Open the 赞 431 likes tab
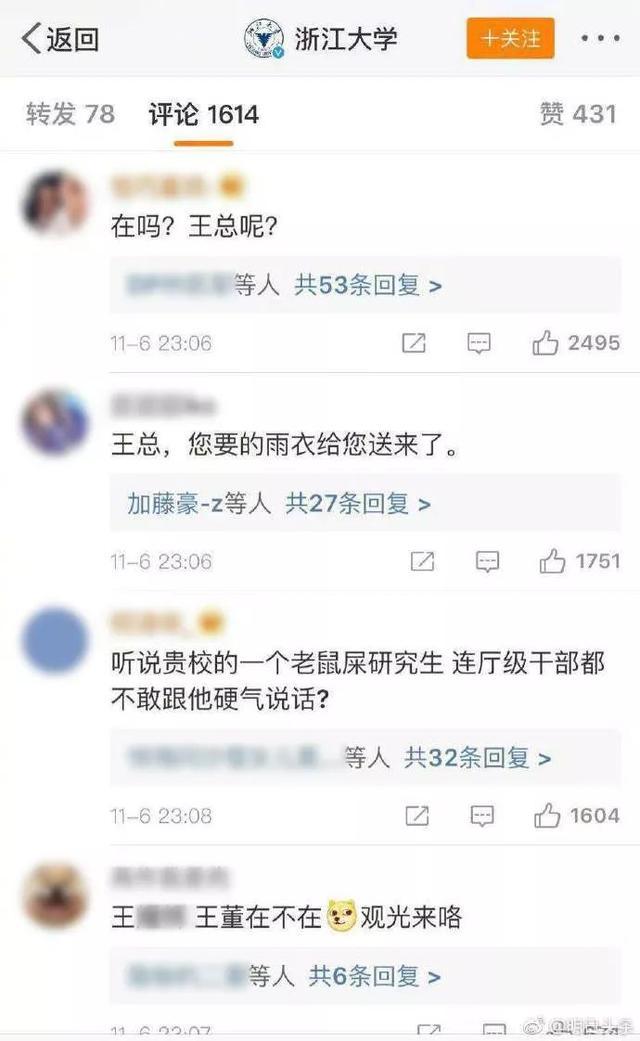This screenshot has height=1041, width=640. click(578, 114)
